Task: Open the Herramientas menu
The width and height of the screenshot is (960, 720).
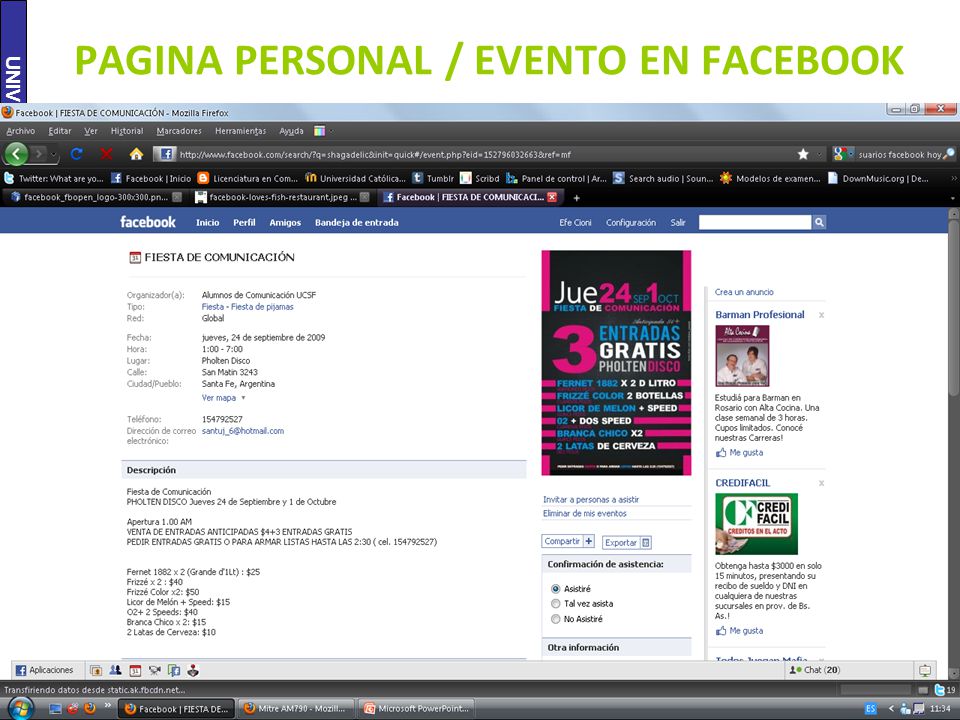Action: coord(241,131)
